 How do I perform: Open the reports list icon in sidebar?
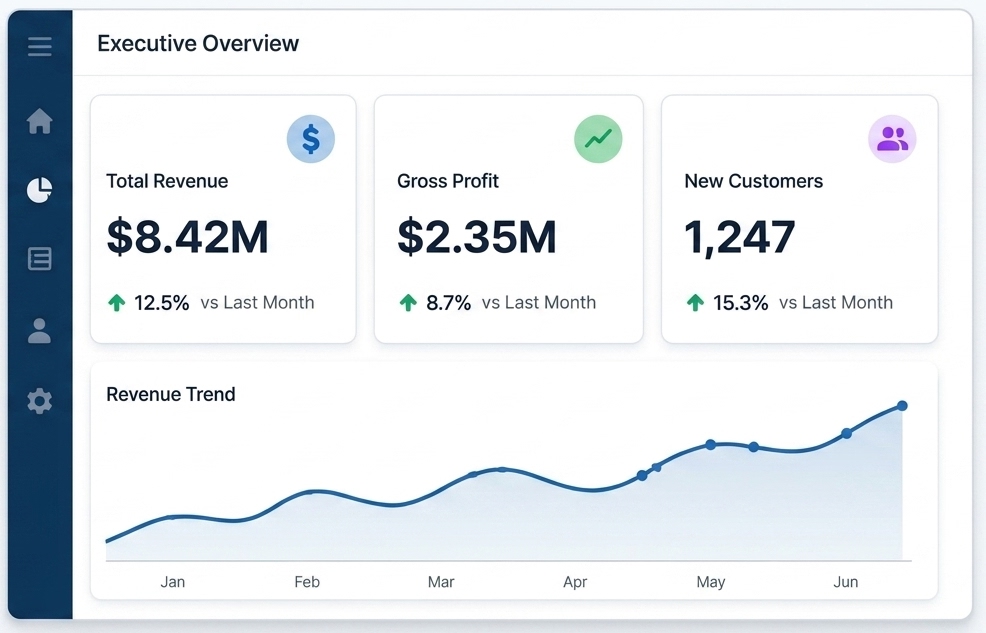click(40, 258)
